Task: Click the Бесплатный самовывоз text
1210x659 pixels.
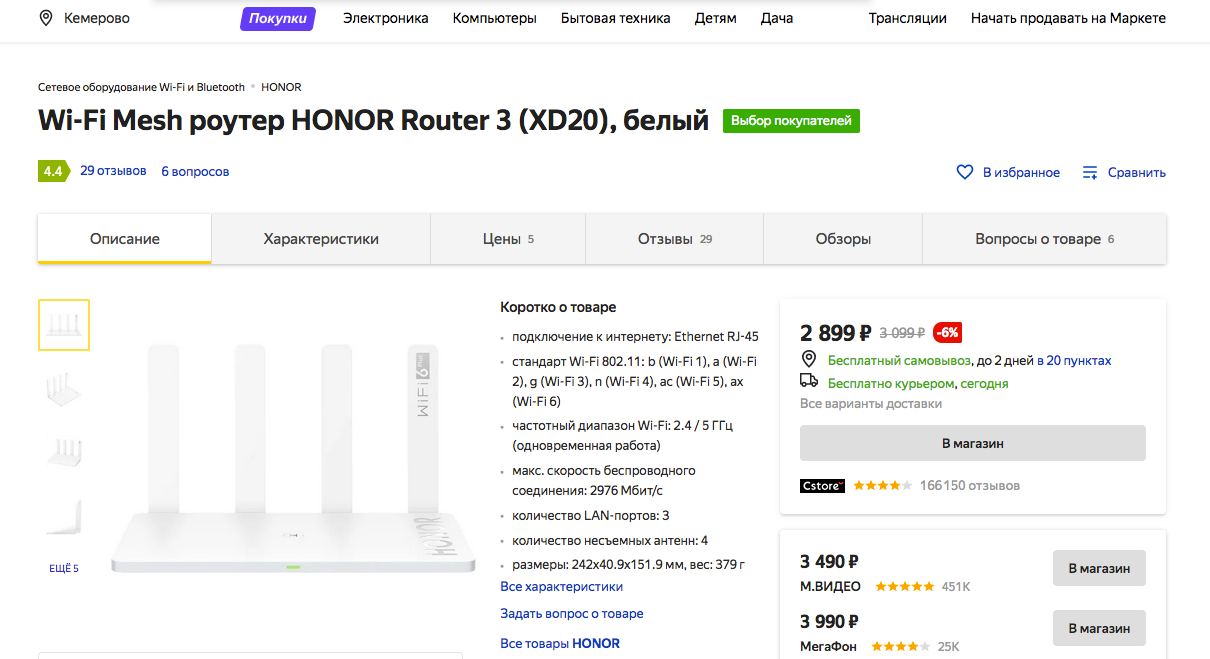Action: [x=900, y=360]
